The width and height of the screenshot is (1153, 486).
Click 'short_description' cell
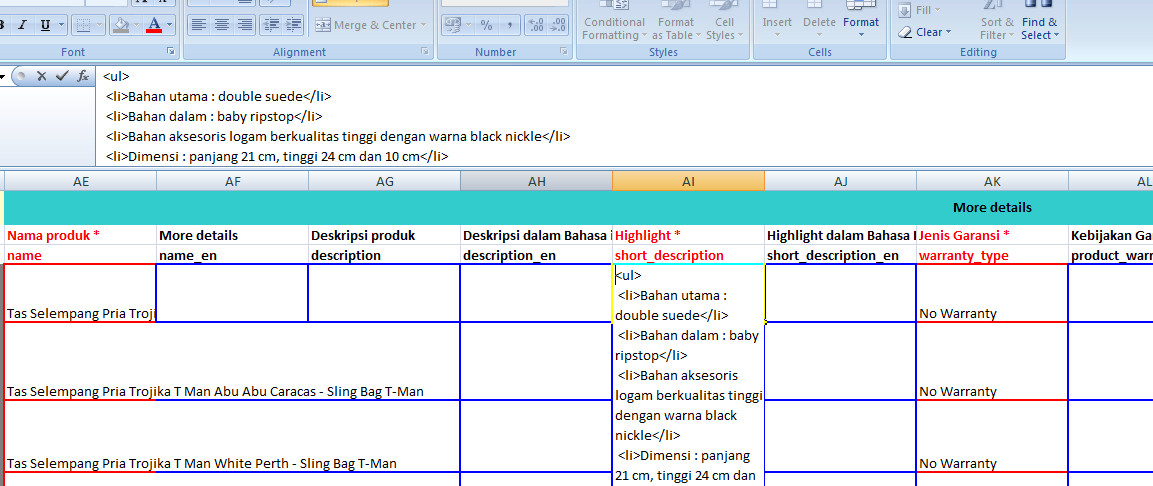[688, 255]
